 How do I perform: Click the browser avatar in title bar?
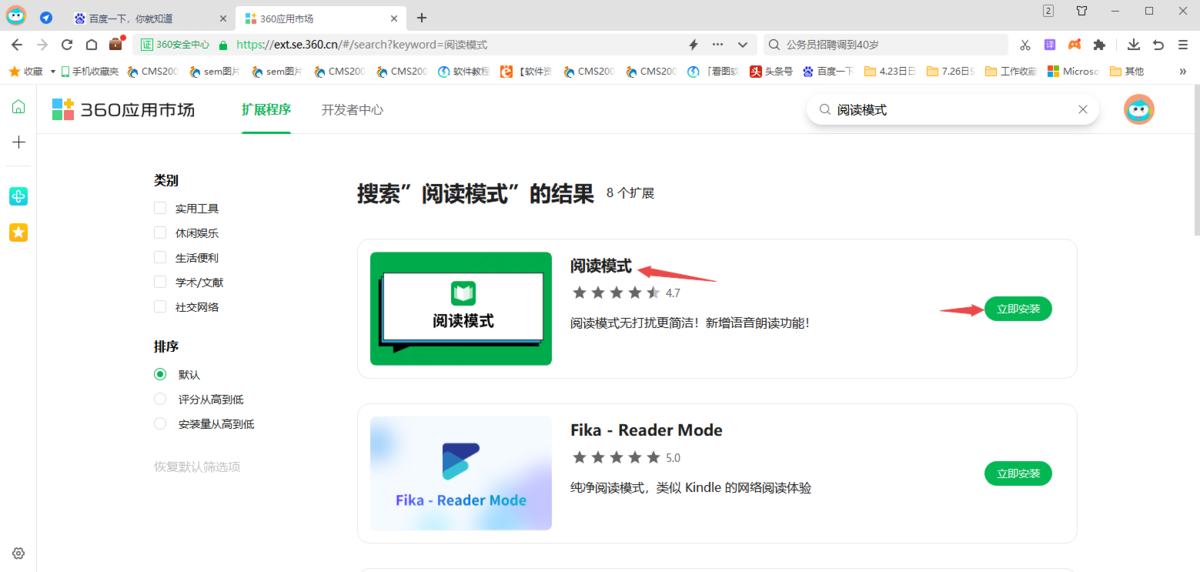click(x=16, y=16)
